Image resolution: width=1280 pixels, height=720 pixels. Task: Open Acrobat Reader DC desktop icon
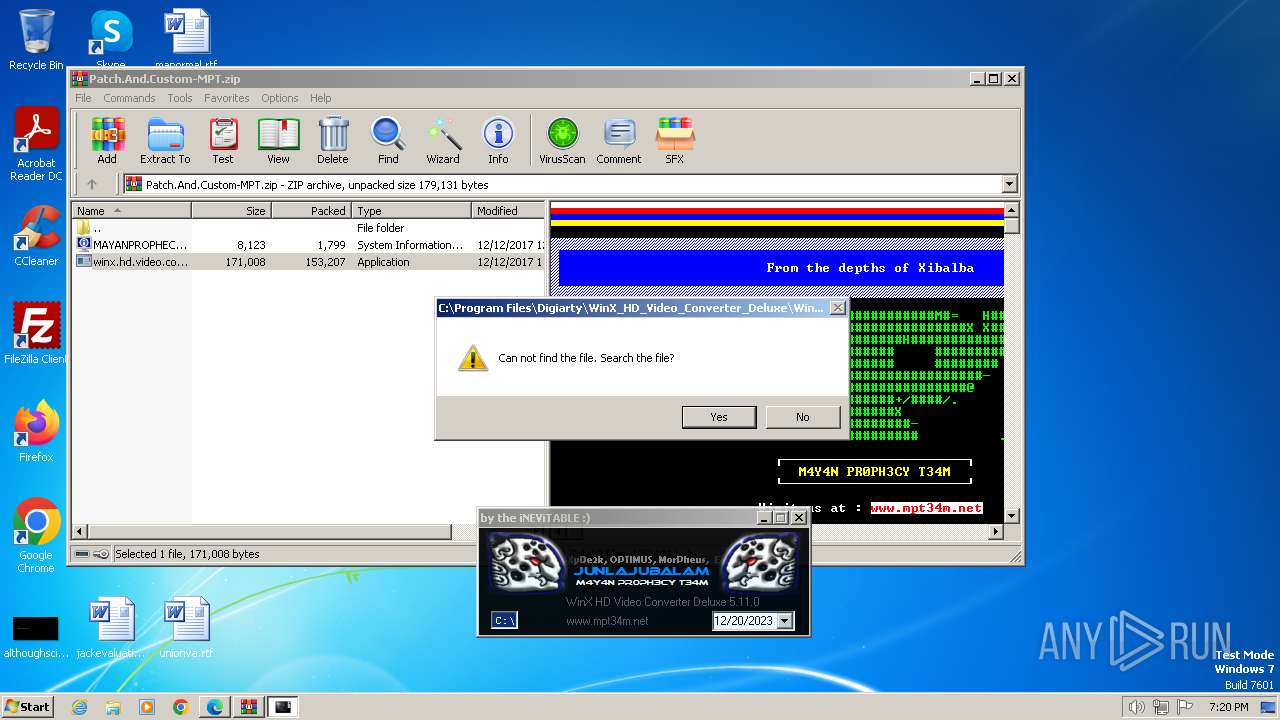[x=36, y=145]
